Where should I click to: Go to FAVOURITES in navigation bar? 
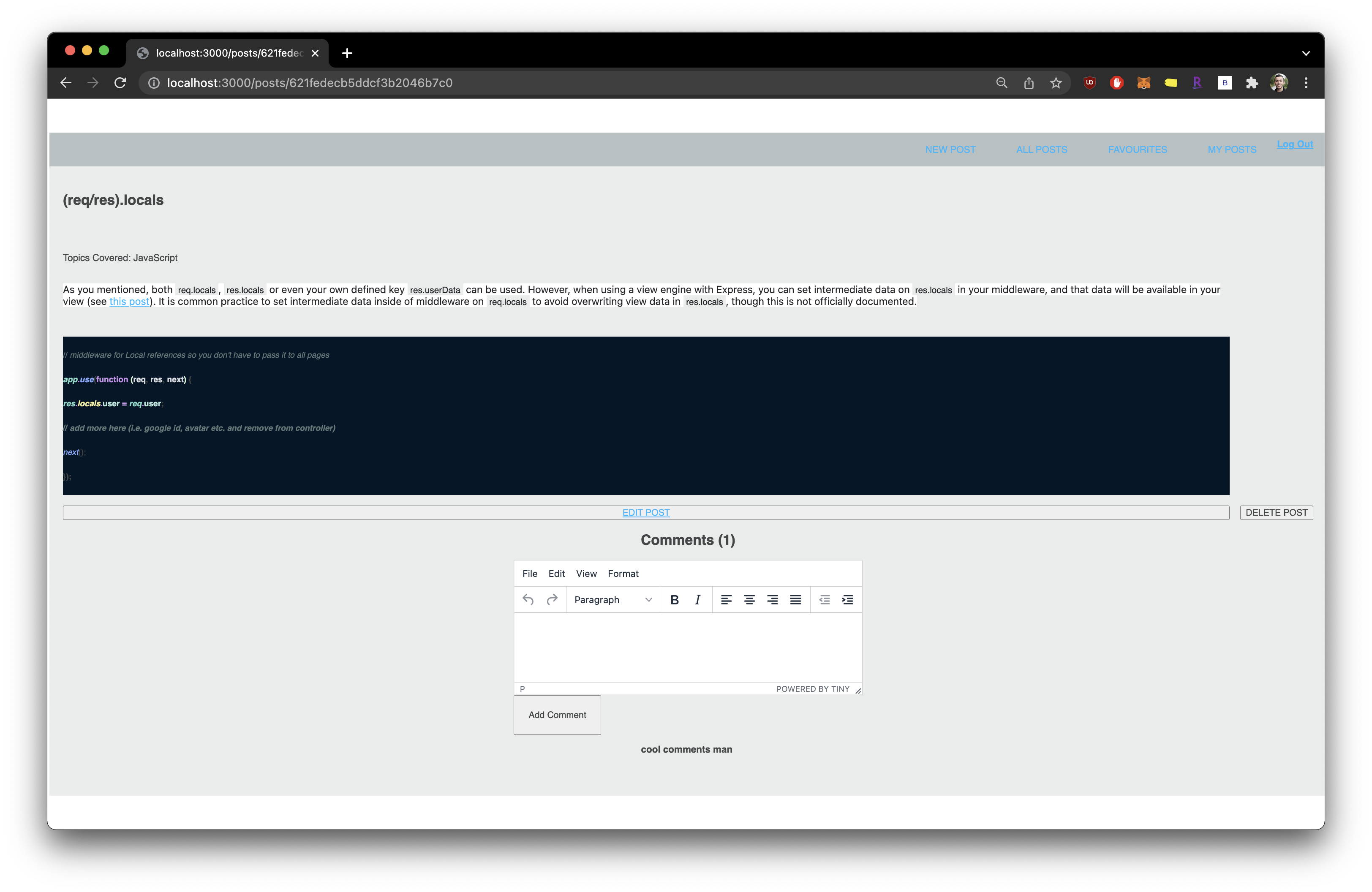pyautogui.click(x=1137, y=149)
